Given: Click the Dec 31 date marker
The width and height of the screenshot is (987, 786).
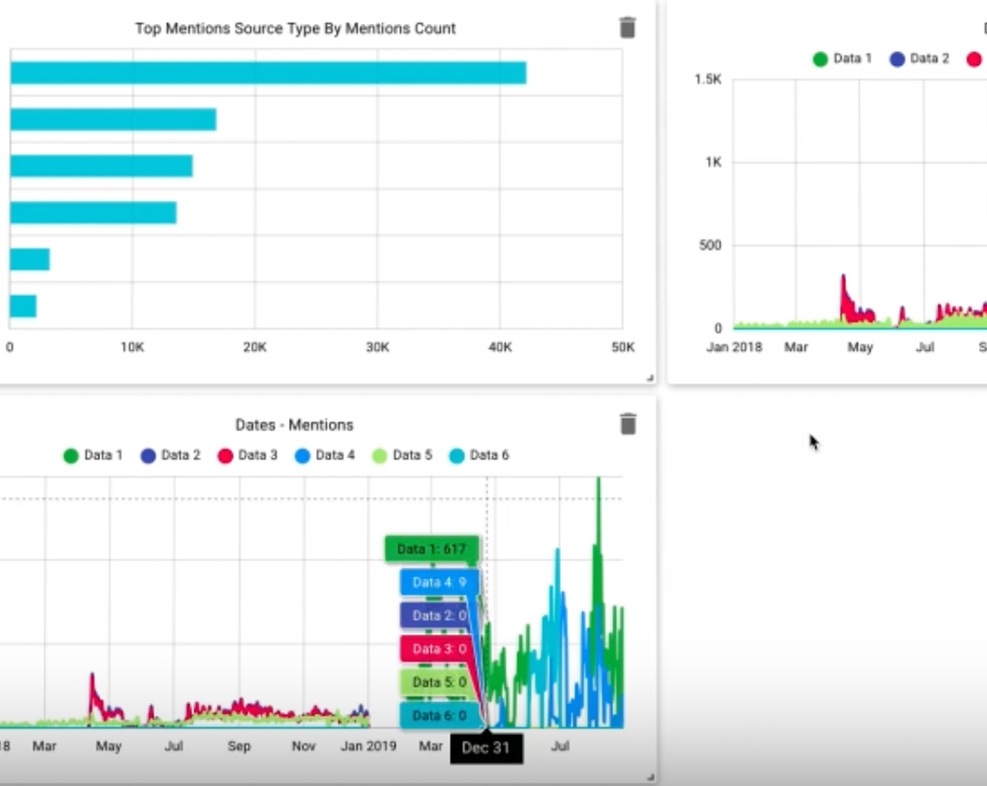Looking at the screenshot, I should [x=486, y=748].
